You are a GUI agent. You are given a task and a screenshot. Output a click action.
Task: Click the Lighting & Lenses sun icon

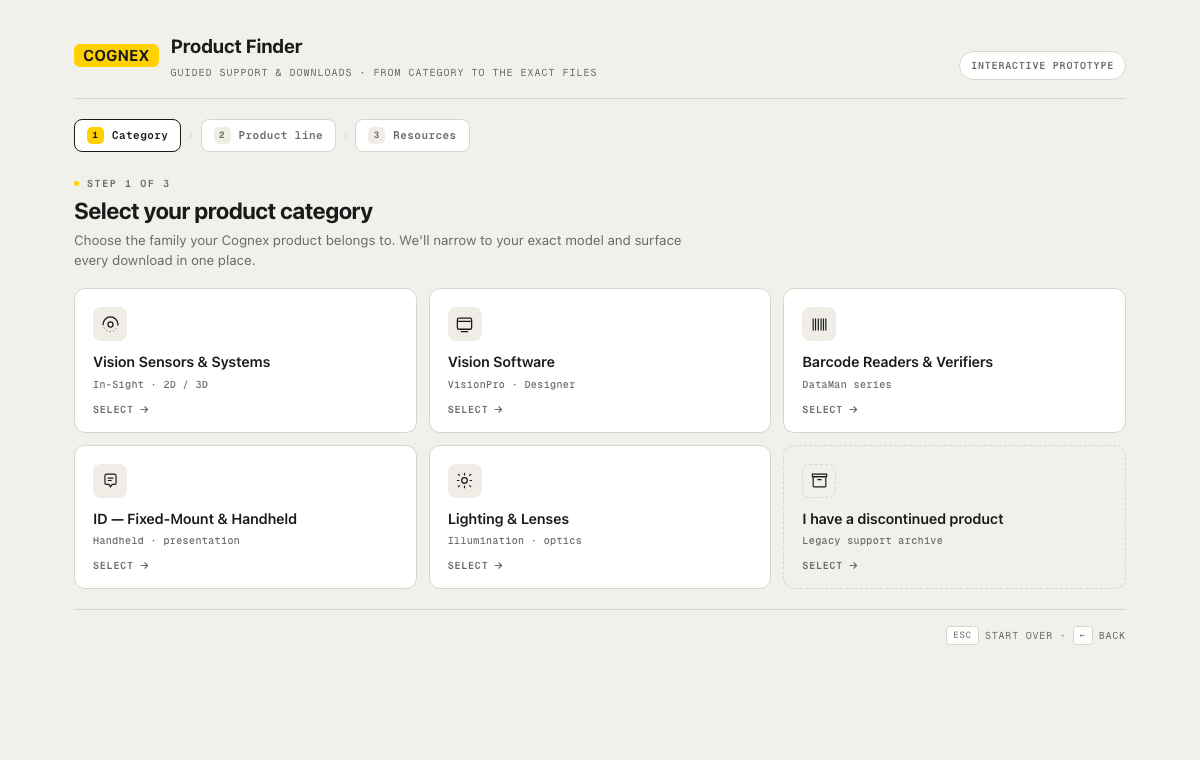pos(464,481)
